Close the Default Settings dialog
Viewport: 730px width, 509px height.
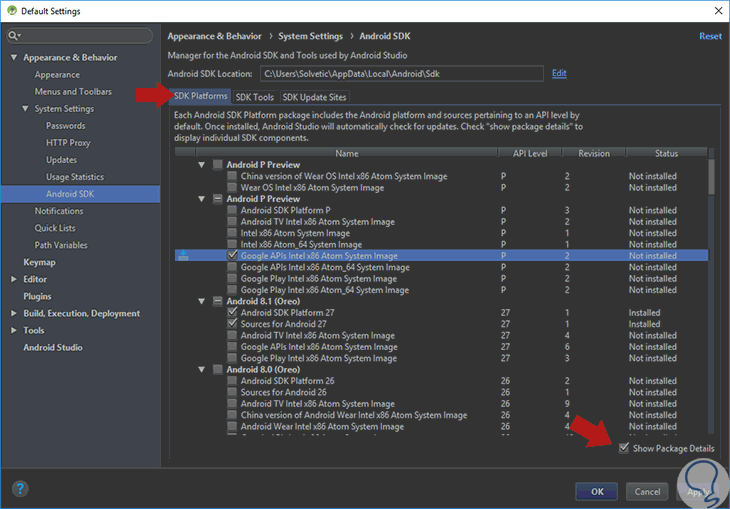coord(718,11)
